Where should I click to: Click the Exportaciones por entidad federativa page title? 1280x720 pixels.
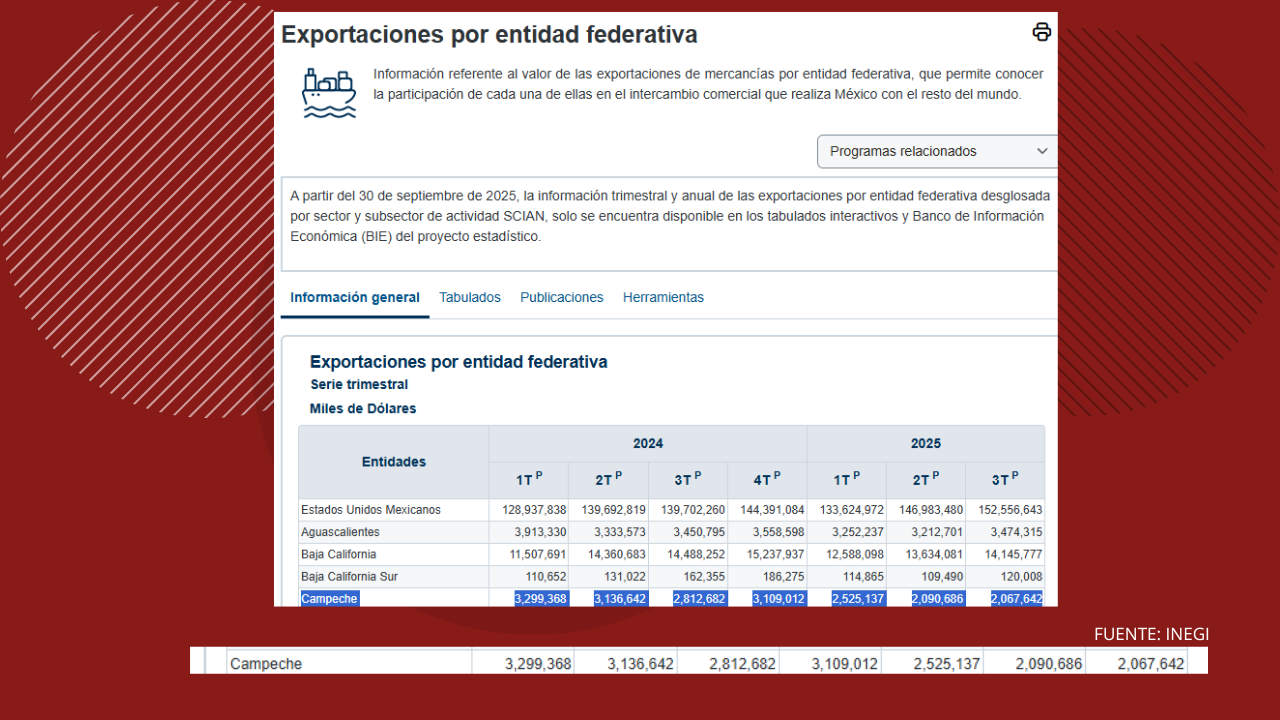(x=489, y=34)
